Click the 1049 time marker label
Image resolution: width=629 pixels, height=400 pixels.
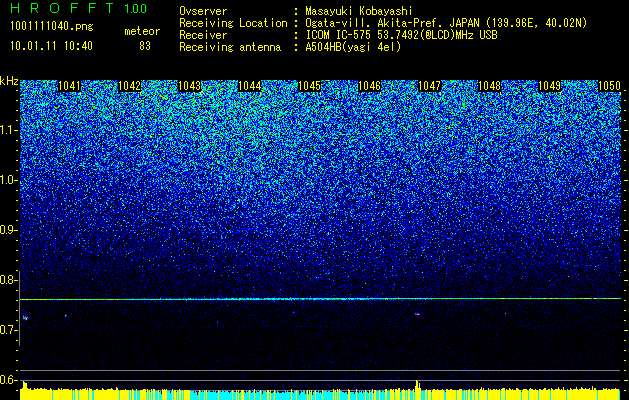(x=549, y=86)
